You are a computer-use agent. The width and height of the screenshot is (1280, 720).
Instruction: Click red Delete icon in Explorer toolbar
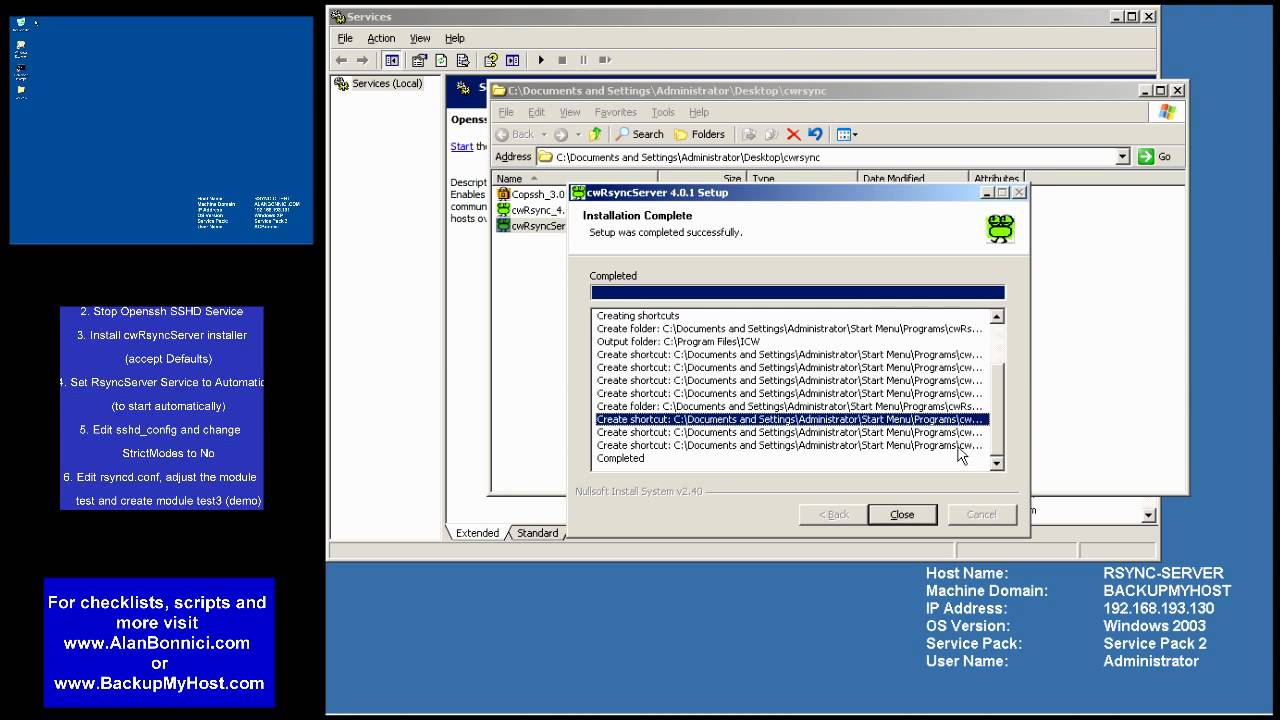(793, 134)
